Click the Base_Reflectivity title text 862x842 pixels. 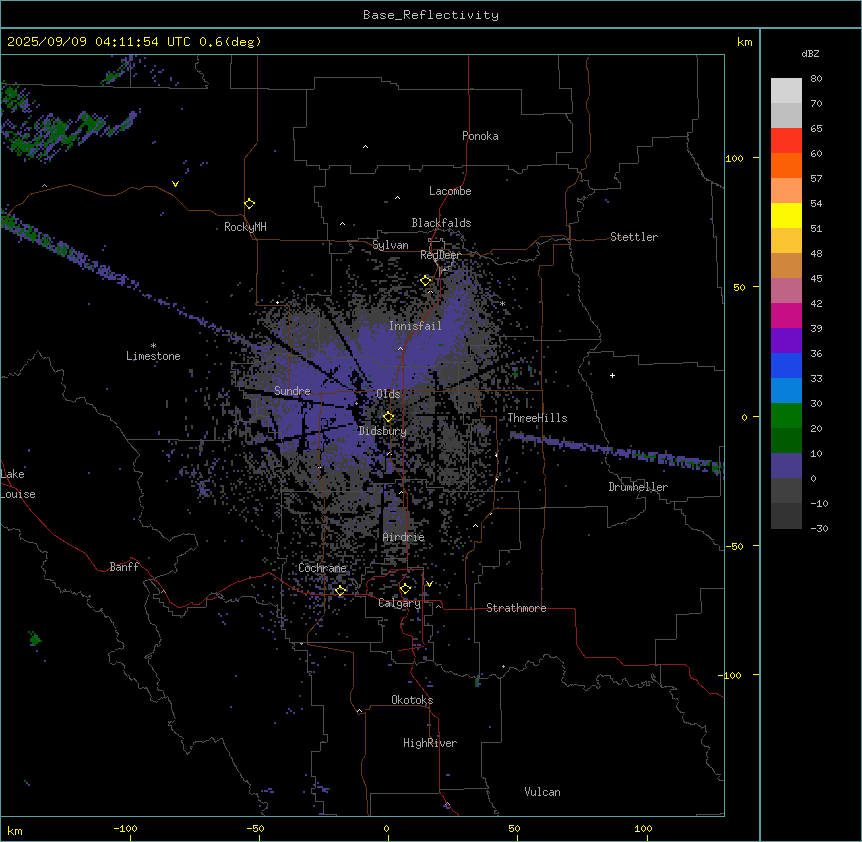click(431, 15)
